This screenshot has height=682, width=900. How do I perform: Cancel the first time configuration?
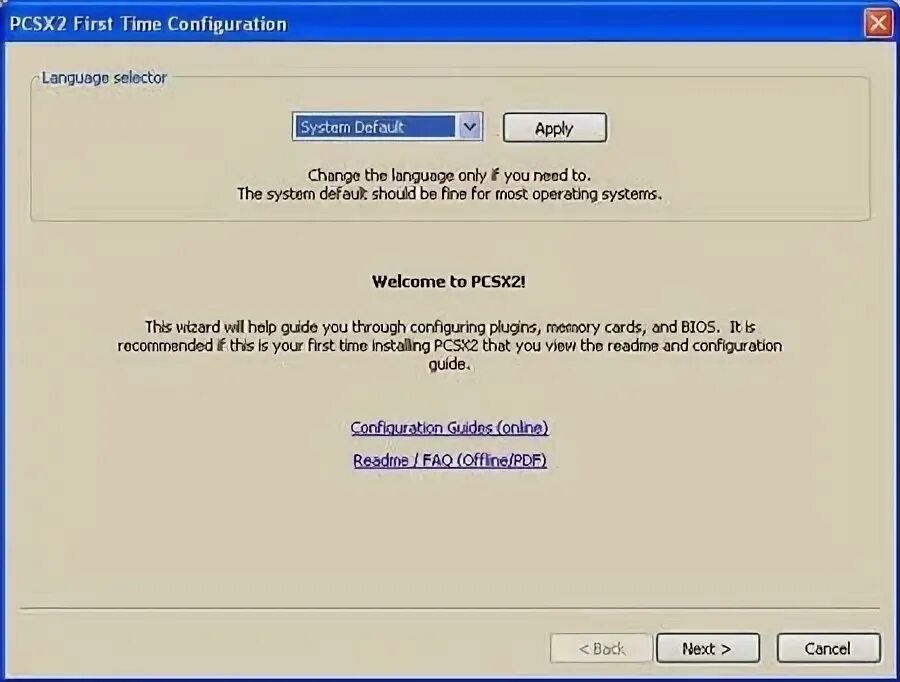click(x=828, y=648)
